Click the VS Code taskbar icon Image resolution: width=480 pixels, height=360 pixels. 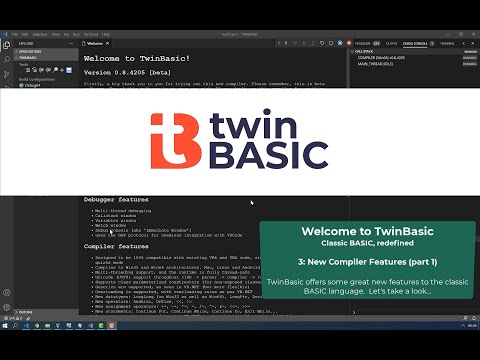(x=26, y=326)
